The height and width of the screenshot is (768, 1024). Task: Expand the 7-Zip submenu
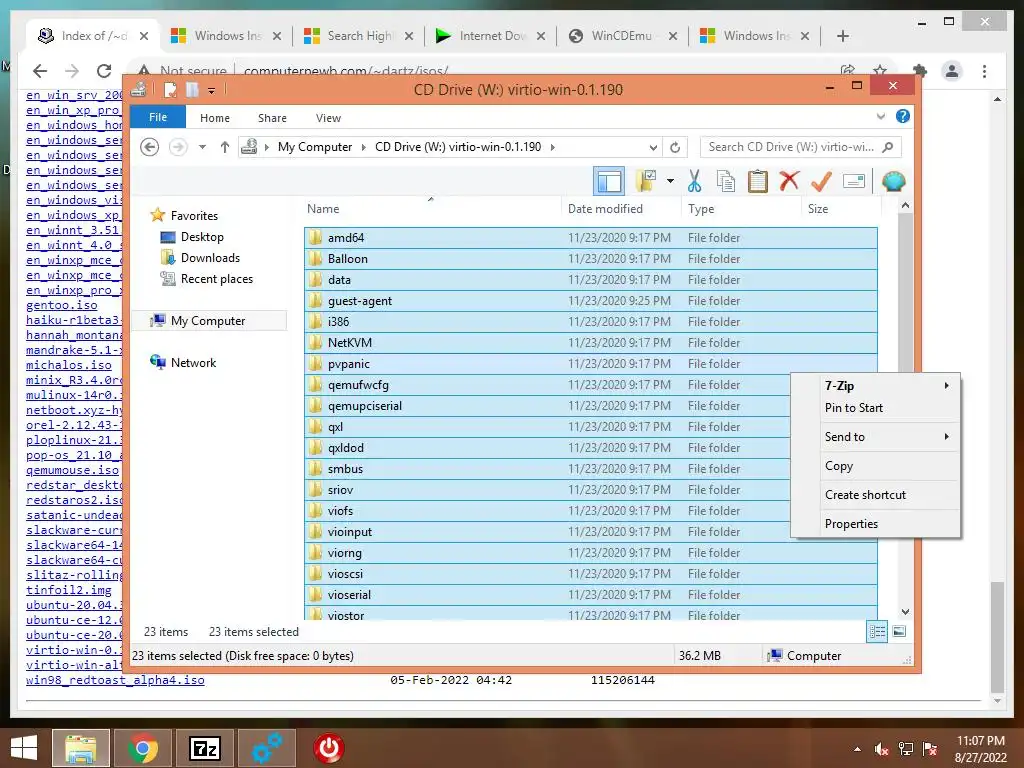point(946,385)
